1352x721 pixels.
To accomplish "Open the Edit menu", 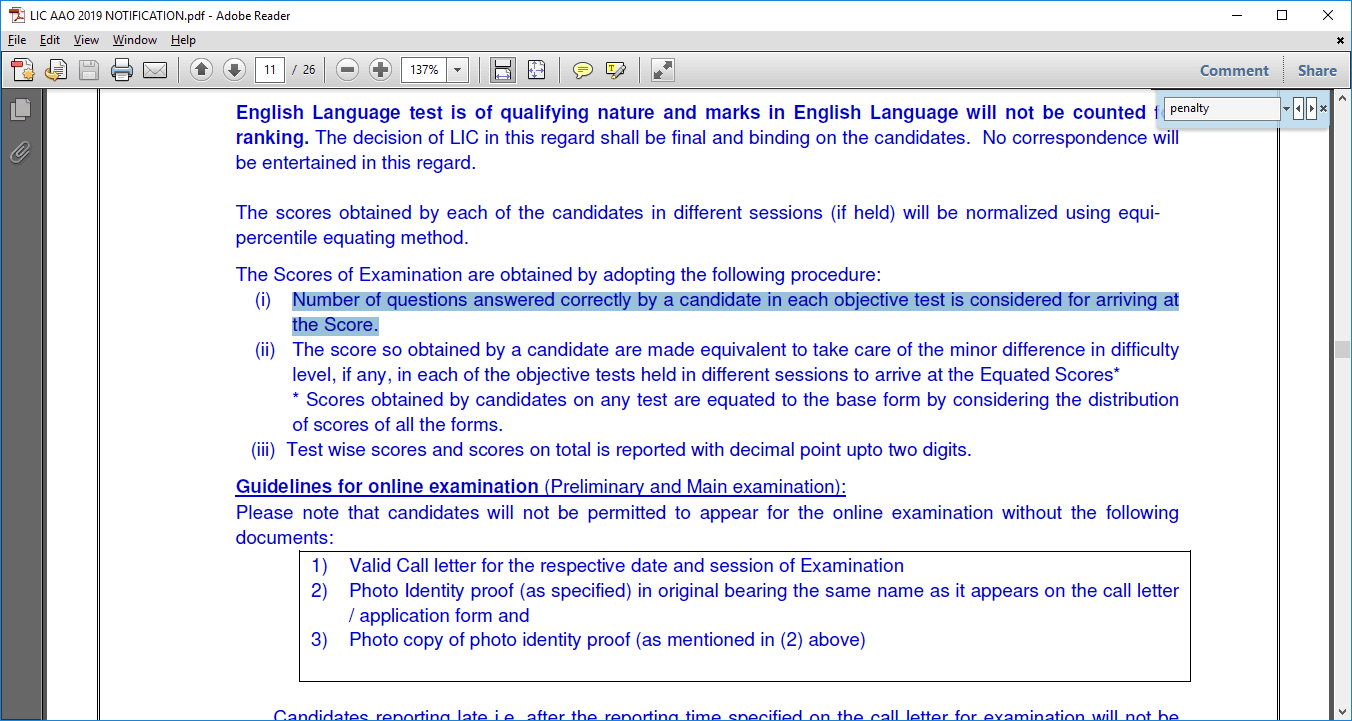I will pos(50,40).
